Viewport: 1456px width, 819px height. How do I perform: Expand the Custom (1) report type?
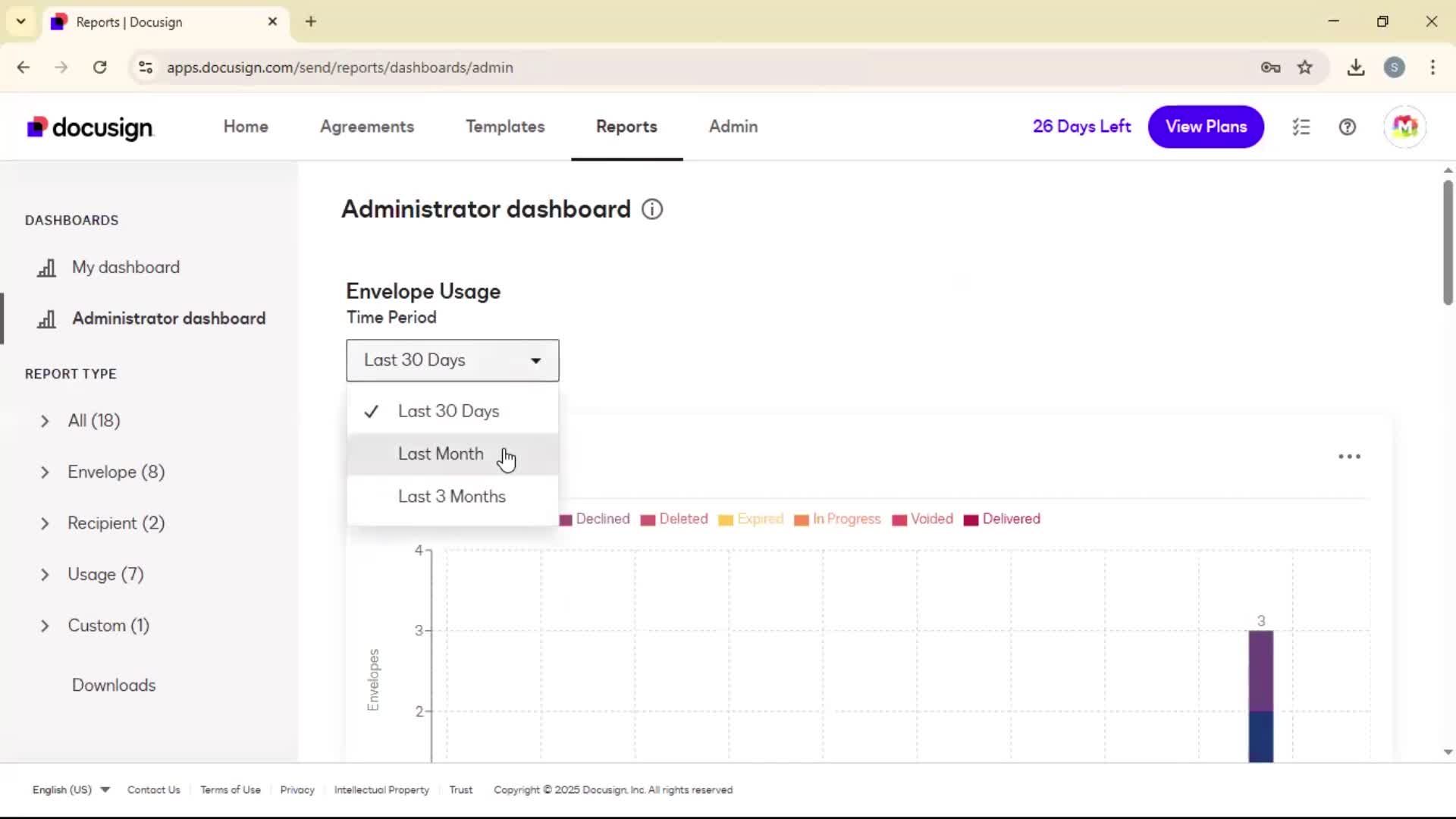point(45,626)
